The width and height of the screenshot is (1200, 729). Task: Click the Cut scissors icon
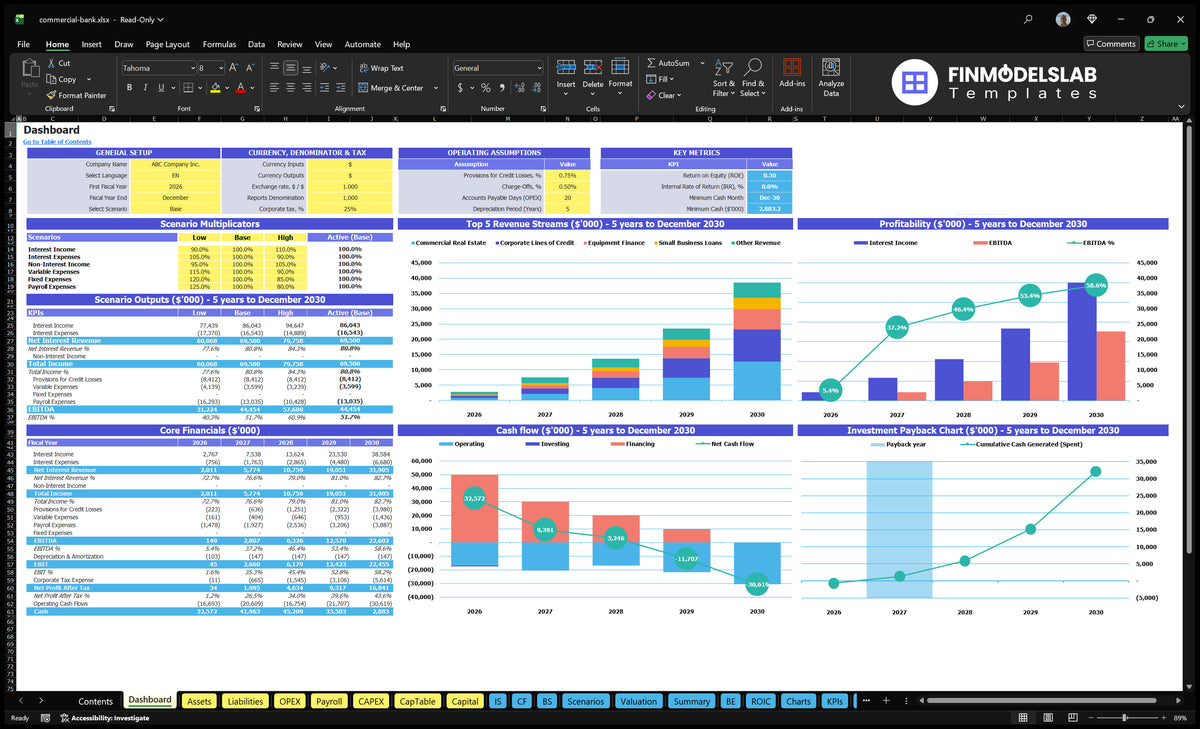pyautogui.click(x=50, y=63)
